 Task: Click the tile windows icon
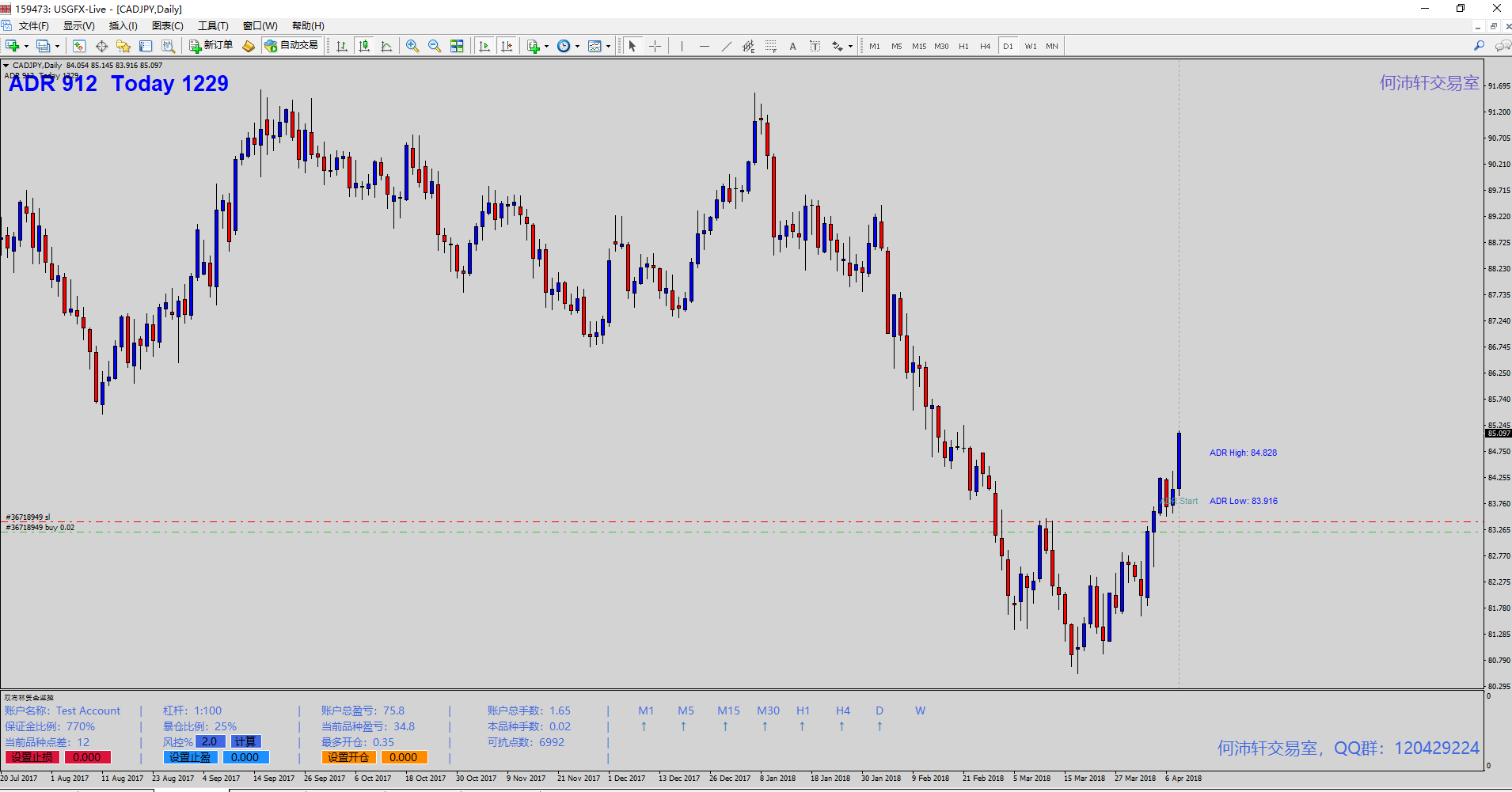pyautogui.click(x=457, y=46)
